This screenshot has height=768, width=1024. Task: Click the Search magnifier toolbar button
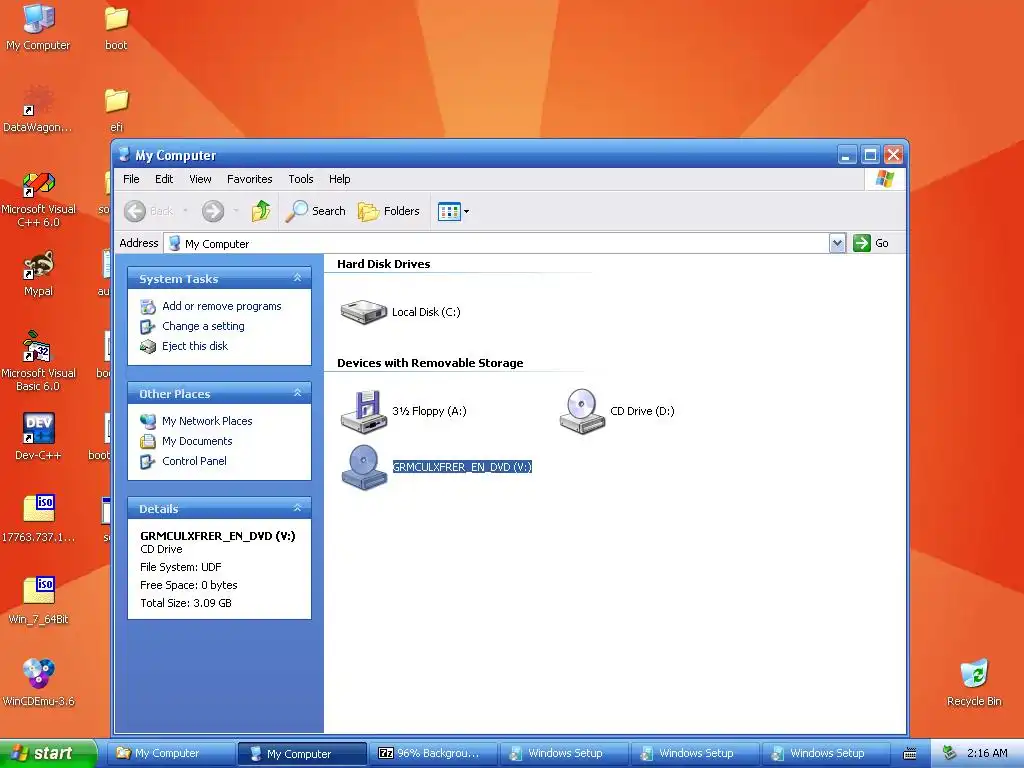[315, 211]
